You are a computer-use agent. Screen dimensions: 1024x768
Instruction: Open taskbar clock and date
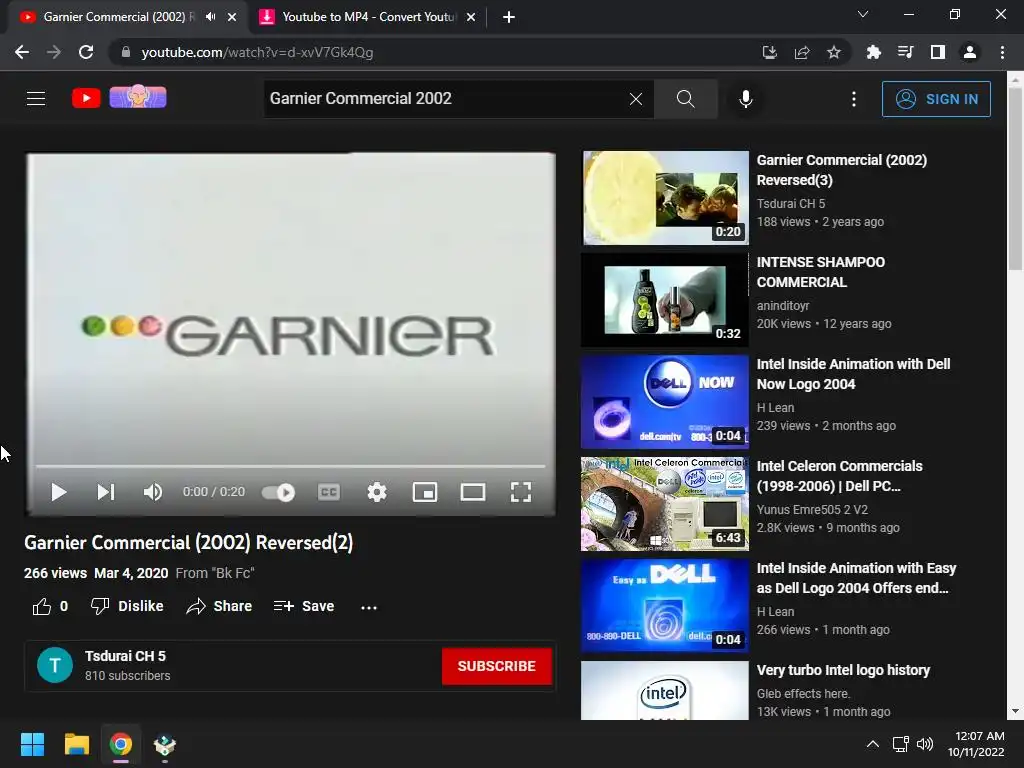pos(976,744)
